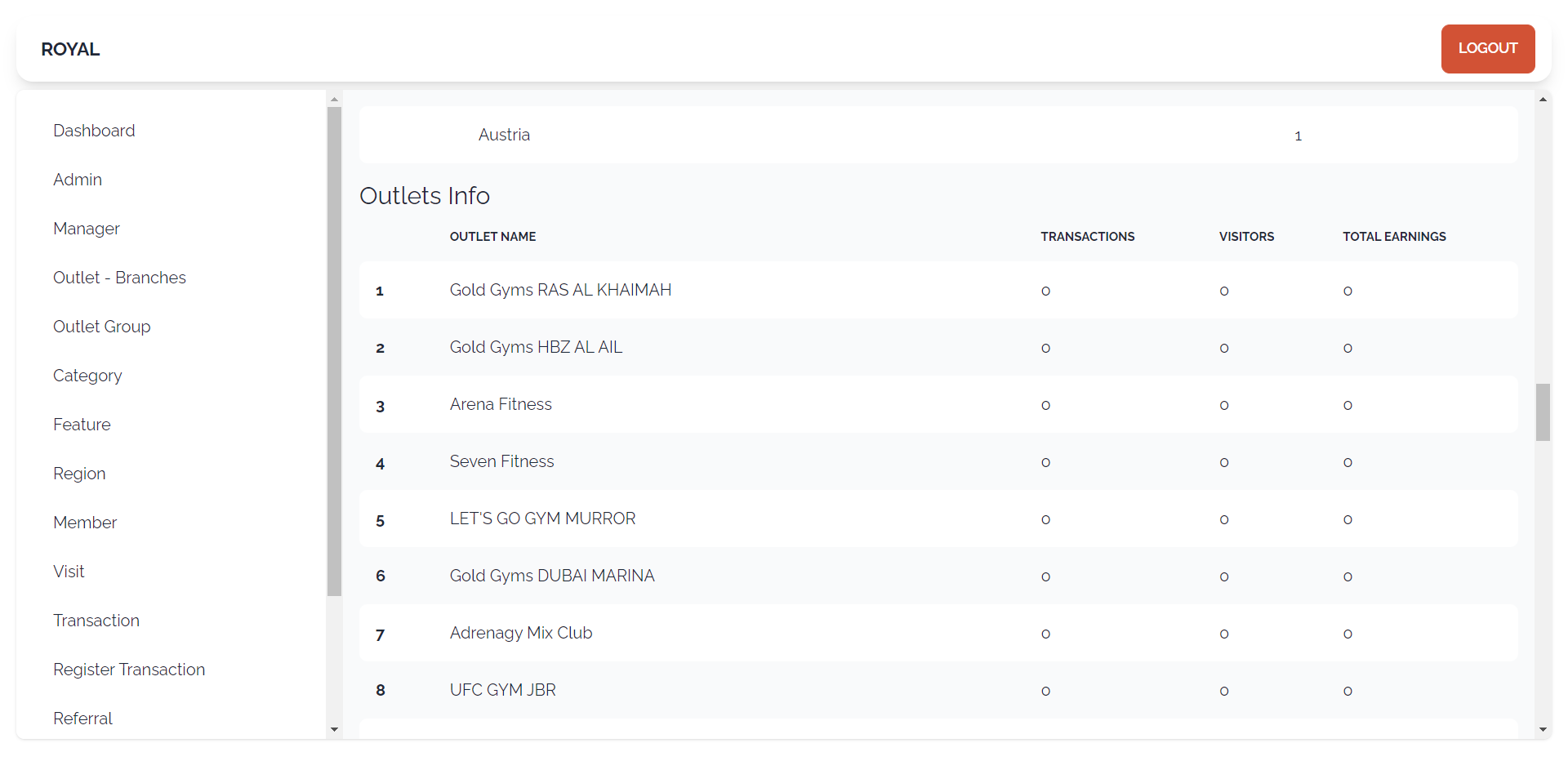Screen dimensions: 1568x761
Task: Click the Austria country row
Action: pos(938,135)
